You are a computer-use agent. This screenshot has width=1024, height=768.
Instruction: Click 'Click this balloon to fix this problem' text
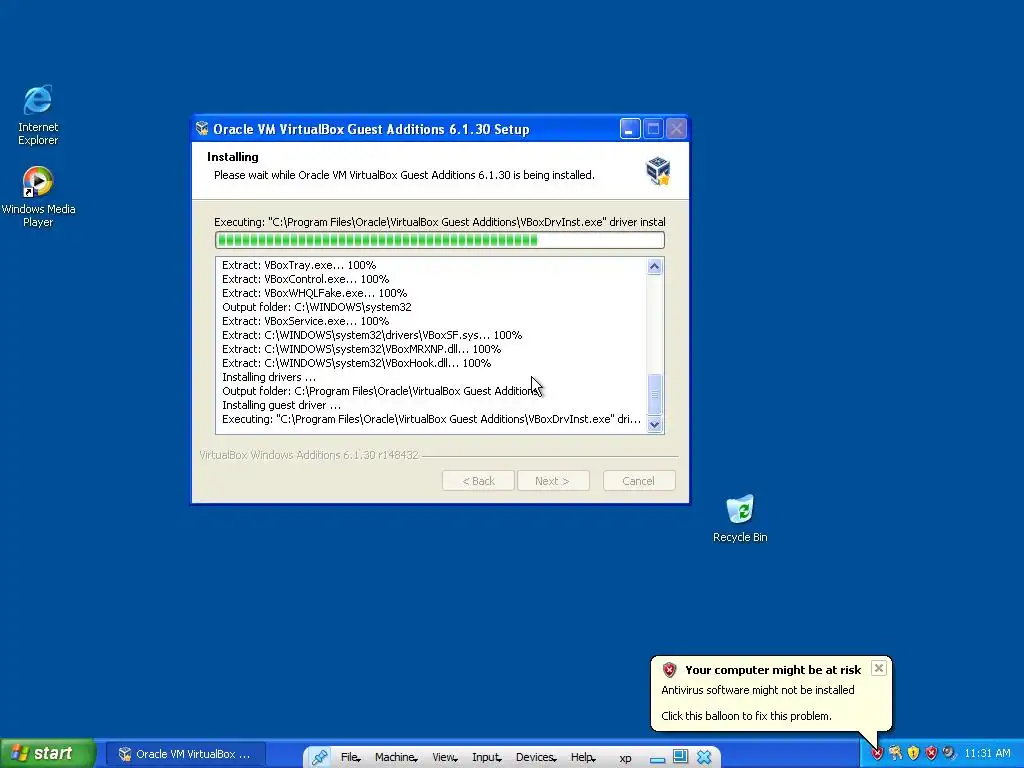pos(746,716)
